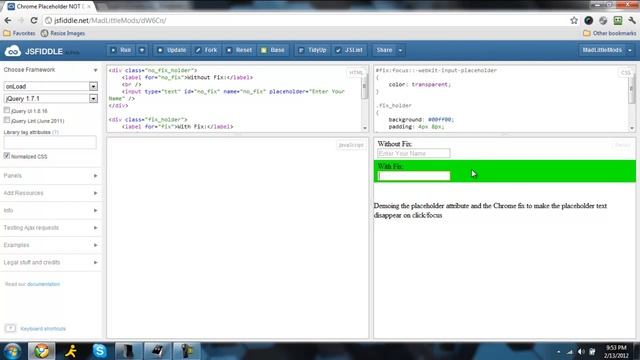Expand Legal stuff and credits section
Screen dimensions: 640x360
50,262
